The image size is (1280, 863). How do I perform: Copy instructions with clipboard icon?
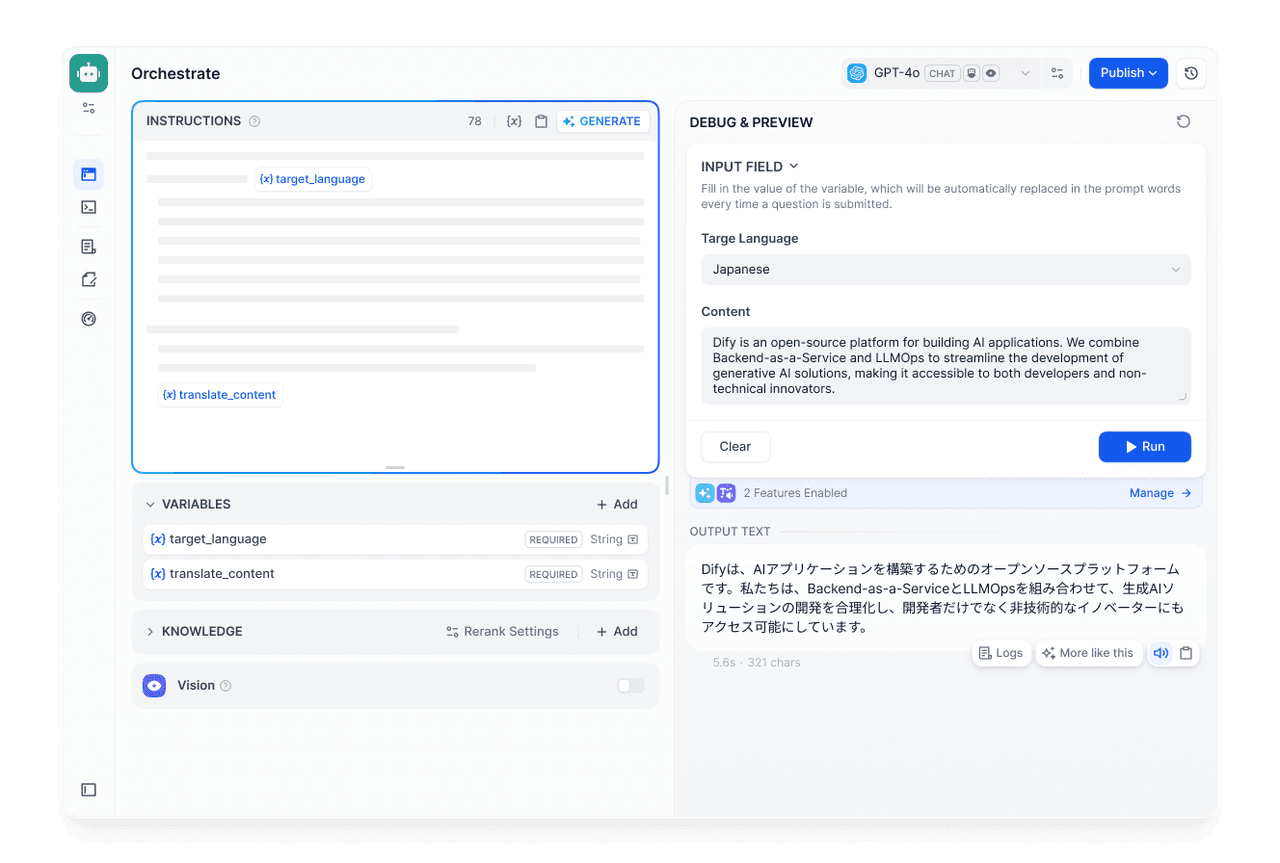pos(541,121)
